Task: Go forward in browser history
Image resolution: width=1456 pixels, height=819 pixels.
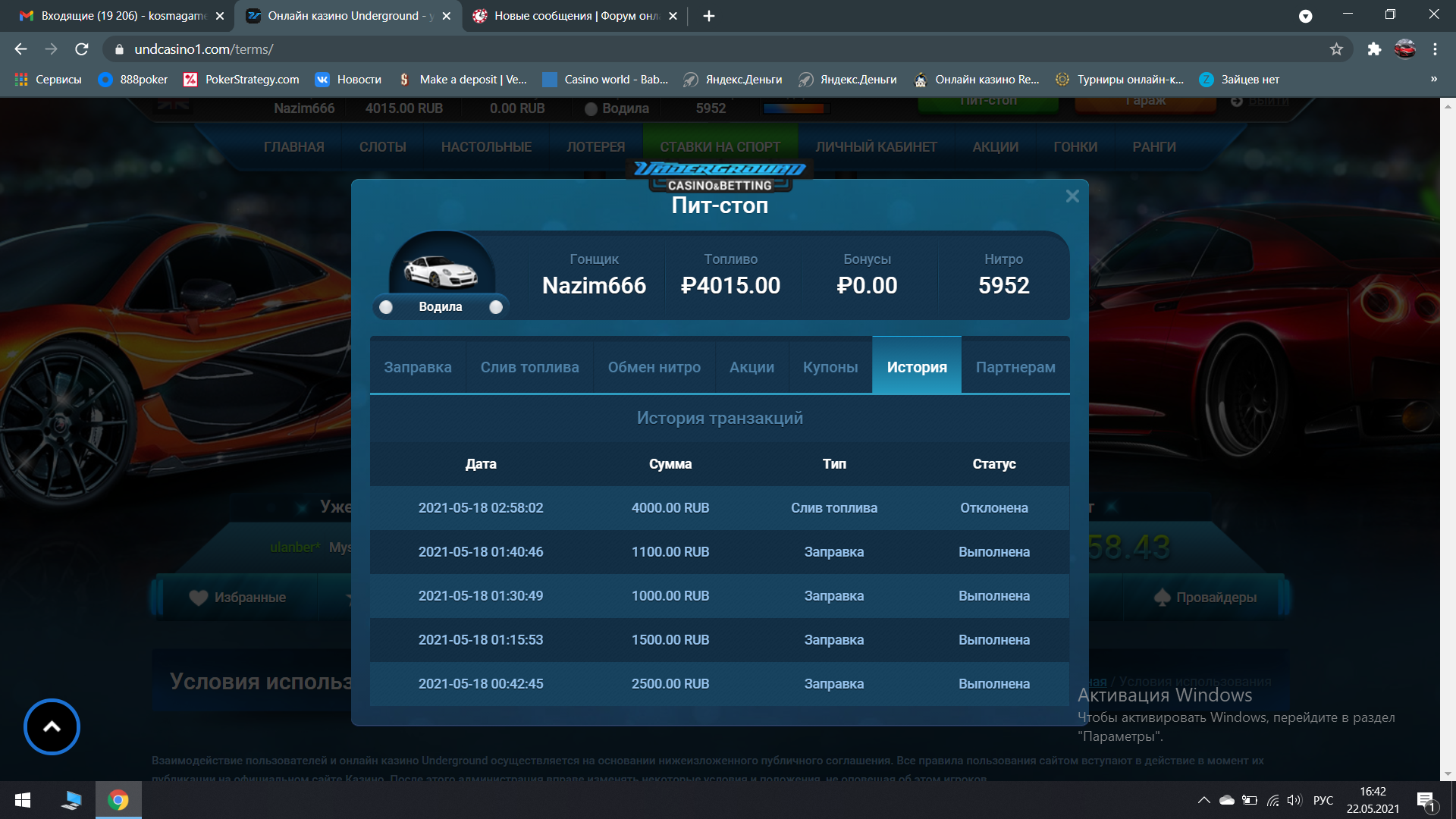Action: tap(51, 49)
